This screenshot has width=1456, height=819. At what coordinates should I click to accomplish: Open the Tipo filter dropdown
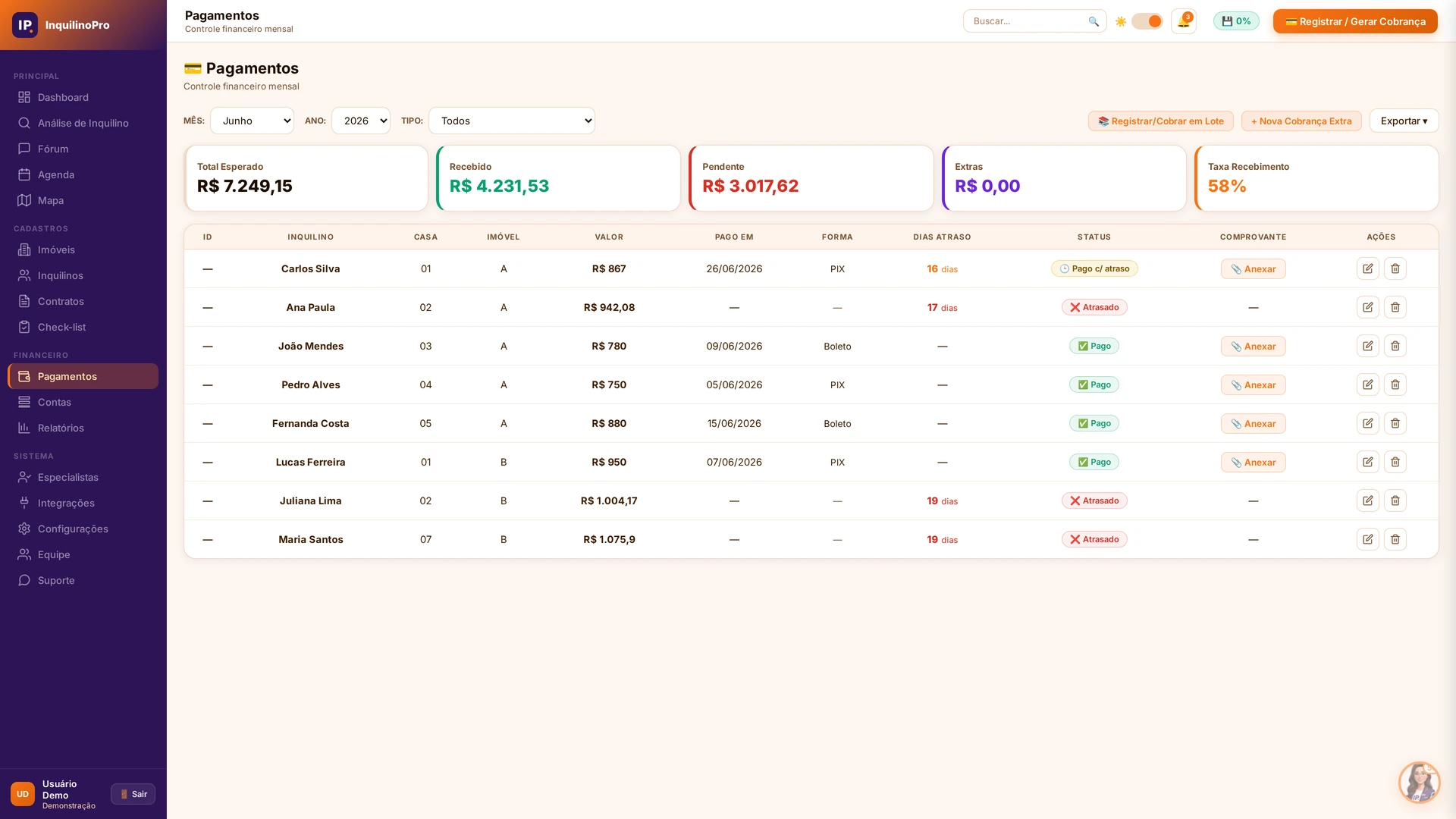(512, 121)
